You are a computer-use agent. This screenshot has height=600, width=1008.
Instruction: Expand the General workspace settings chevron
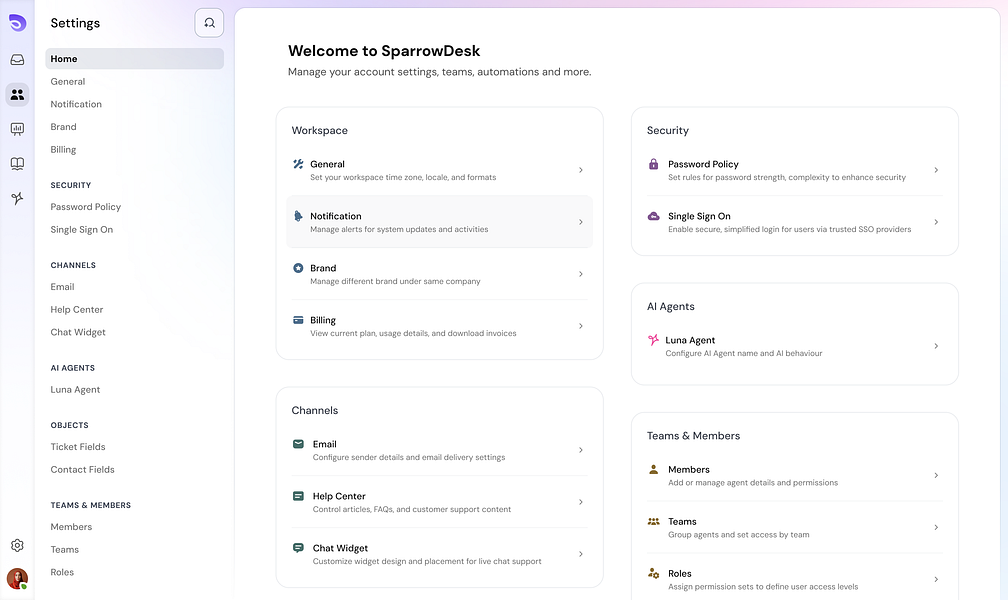[x=580, y=170]
